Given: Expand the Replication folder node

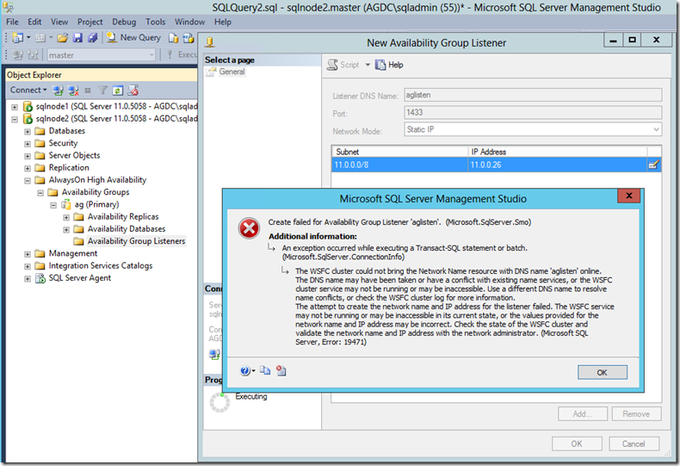Looking at the screenshot, I should click(x=27, y=168).
